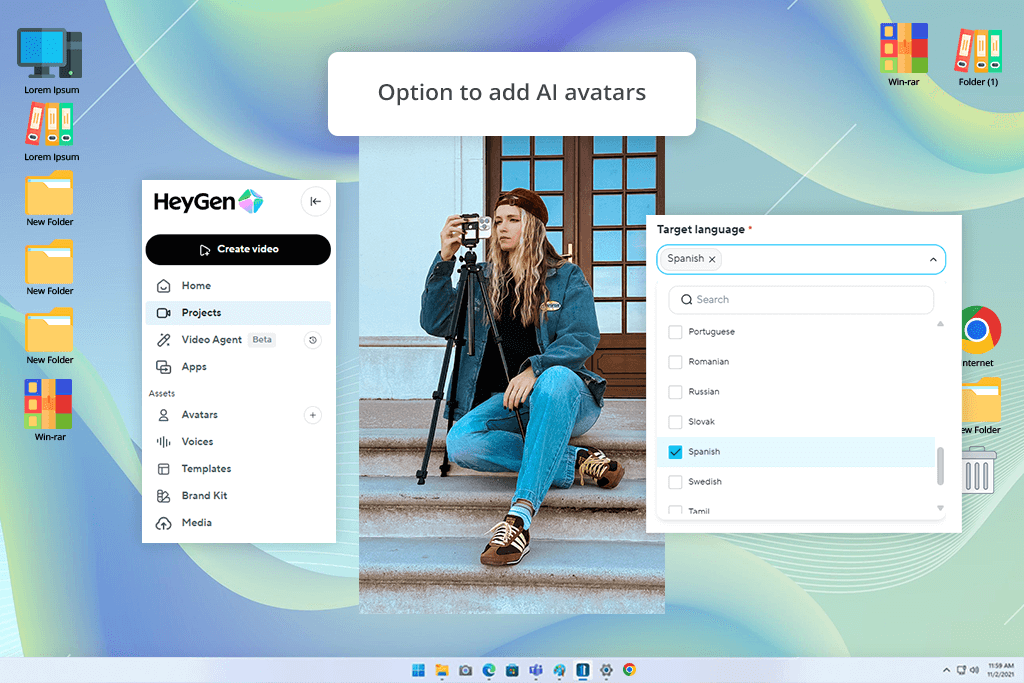Open Templates in the sidebar
The height and width of the screenshot is (683, 1024).
click(x=238, y=469)
